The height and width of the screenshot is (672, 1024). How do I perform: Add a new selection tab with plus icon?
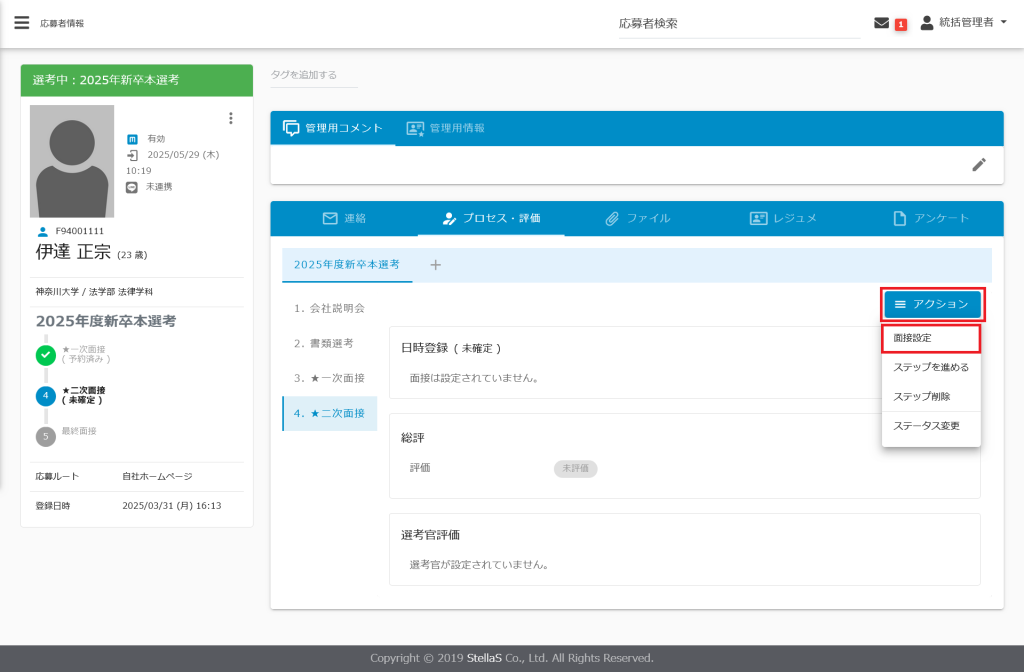[x=435, y=265]
